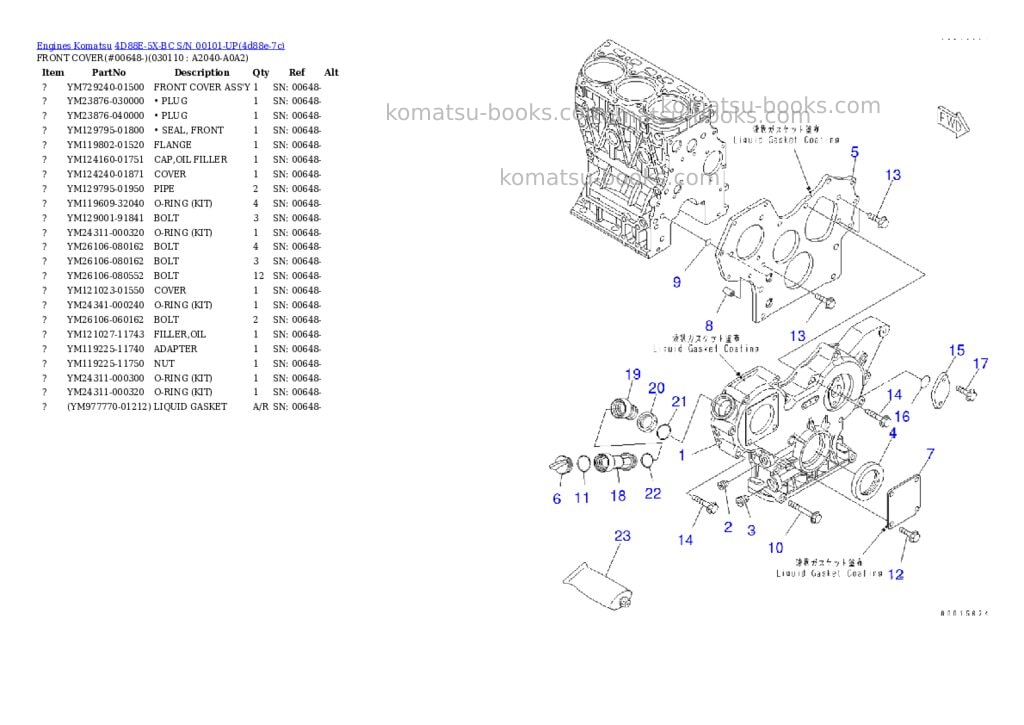
Task: Select part number YM729240-01500
Action: (105, 87)
